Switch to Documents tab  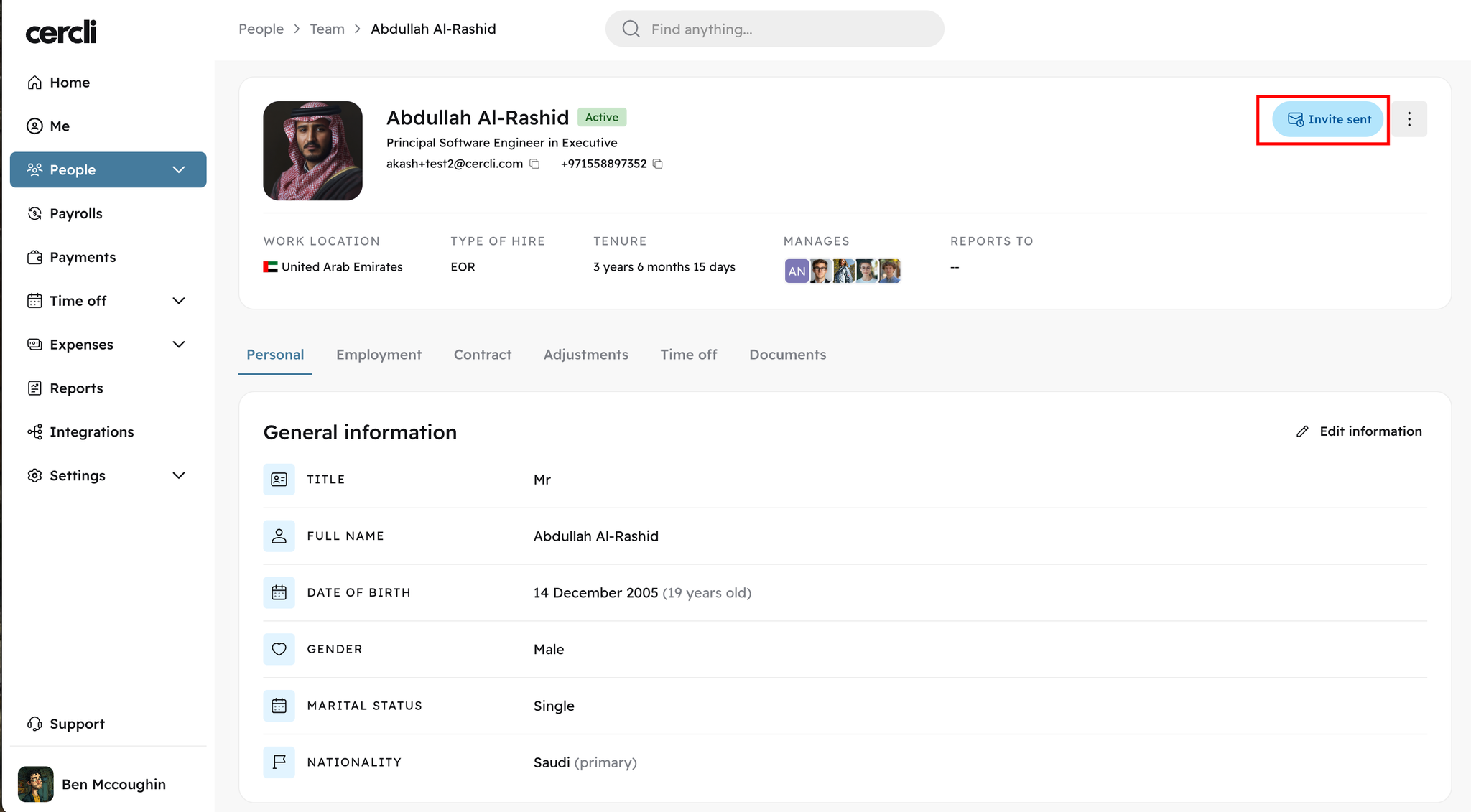pyautogui.click(x=788, y=355)
